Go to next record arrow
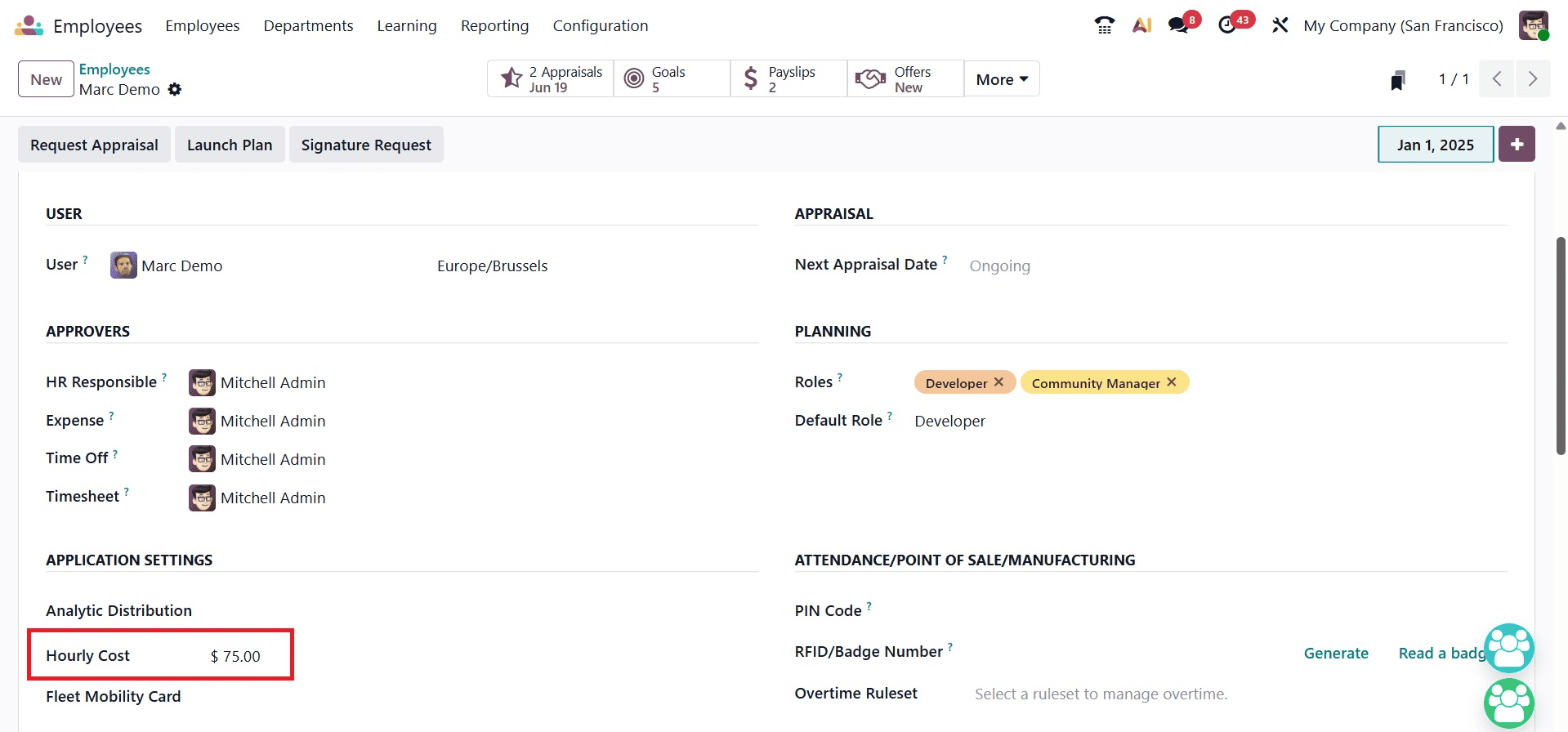1568x732 pixels. pos(1533,79)
